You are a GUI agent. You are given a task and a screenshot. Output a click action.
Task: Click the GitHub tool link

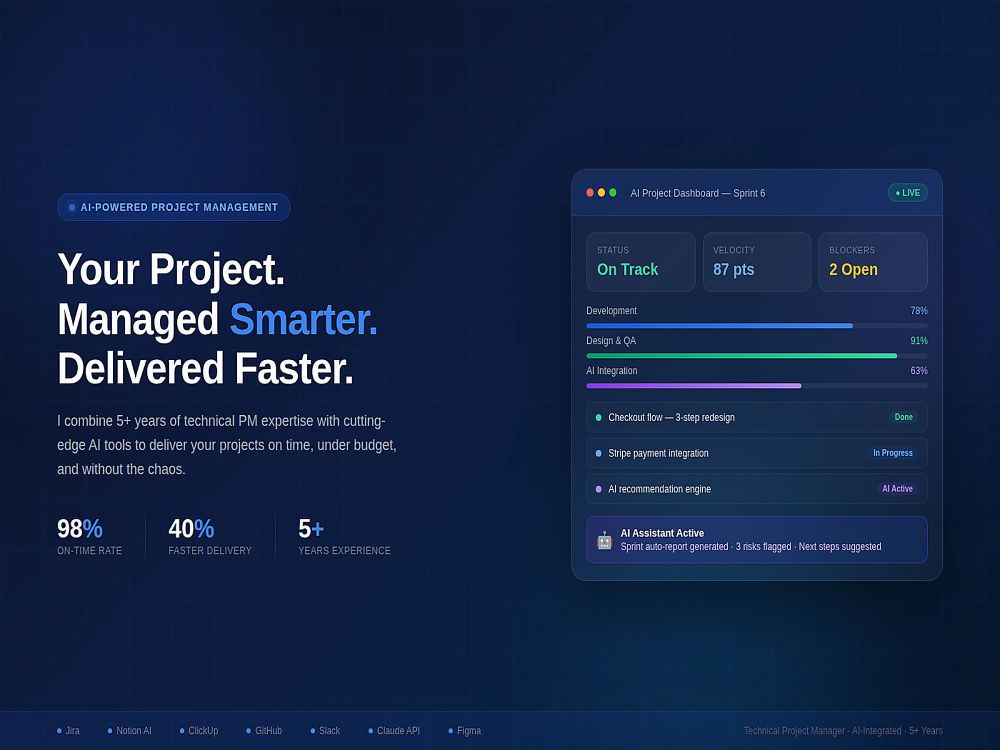point(264,731)
